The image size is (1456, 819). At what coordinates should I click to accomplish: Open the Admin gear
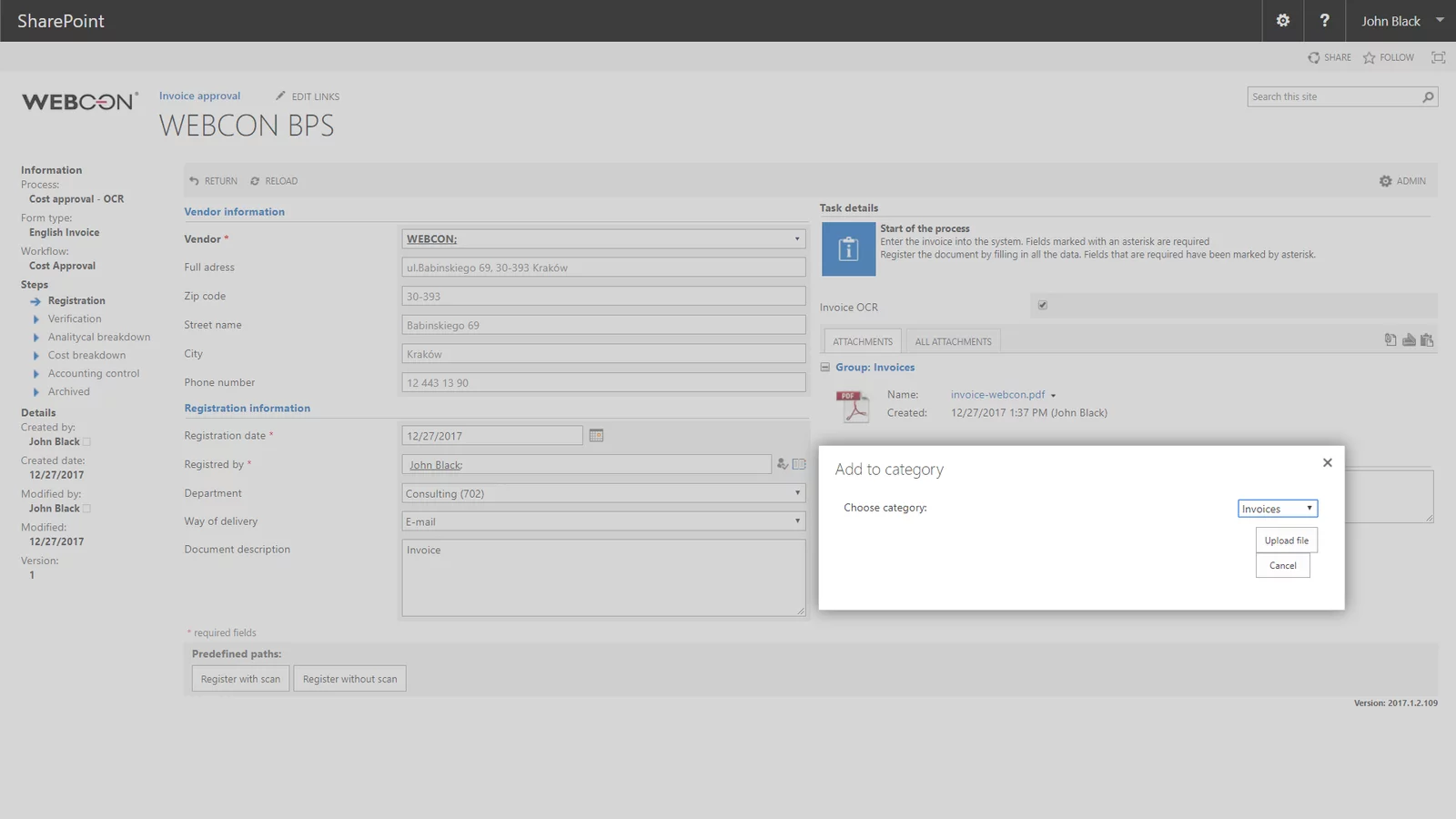coord(1385,181)
